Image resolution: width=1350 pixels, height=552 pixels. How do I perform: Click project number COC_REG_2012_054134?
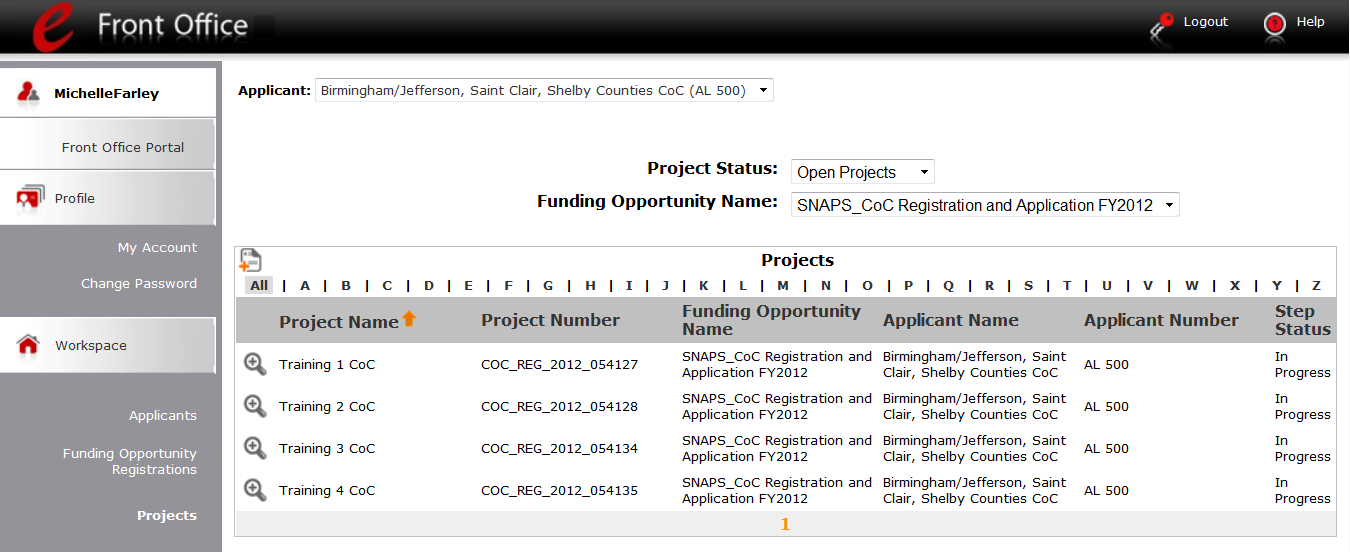pos(559,448)
